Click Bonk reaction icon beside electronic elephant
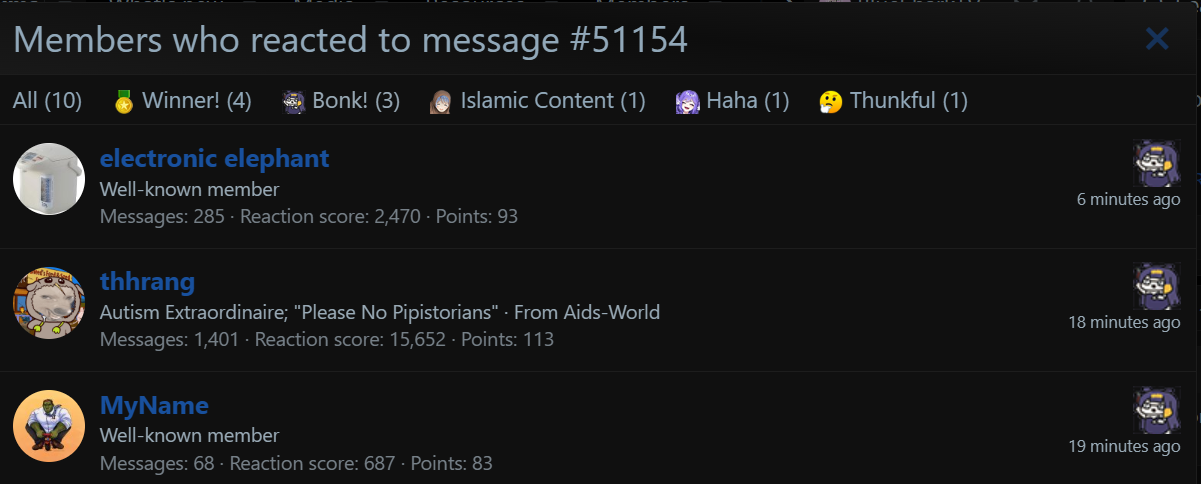 pos(1157,163)
